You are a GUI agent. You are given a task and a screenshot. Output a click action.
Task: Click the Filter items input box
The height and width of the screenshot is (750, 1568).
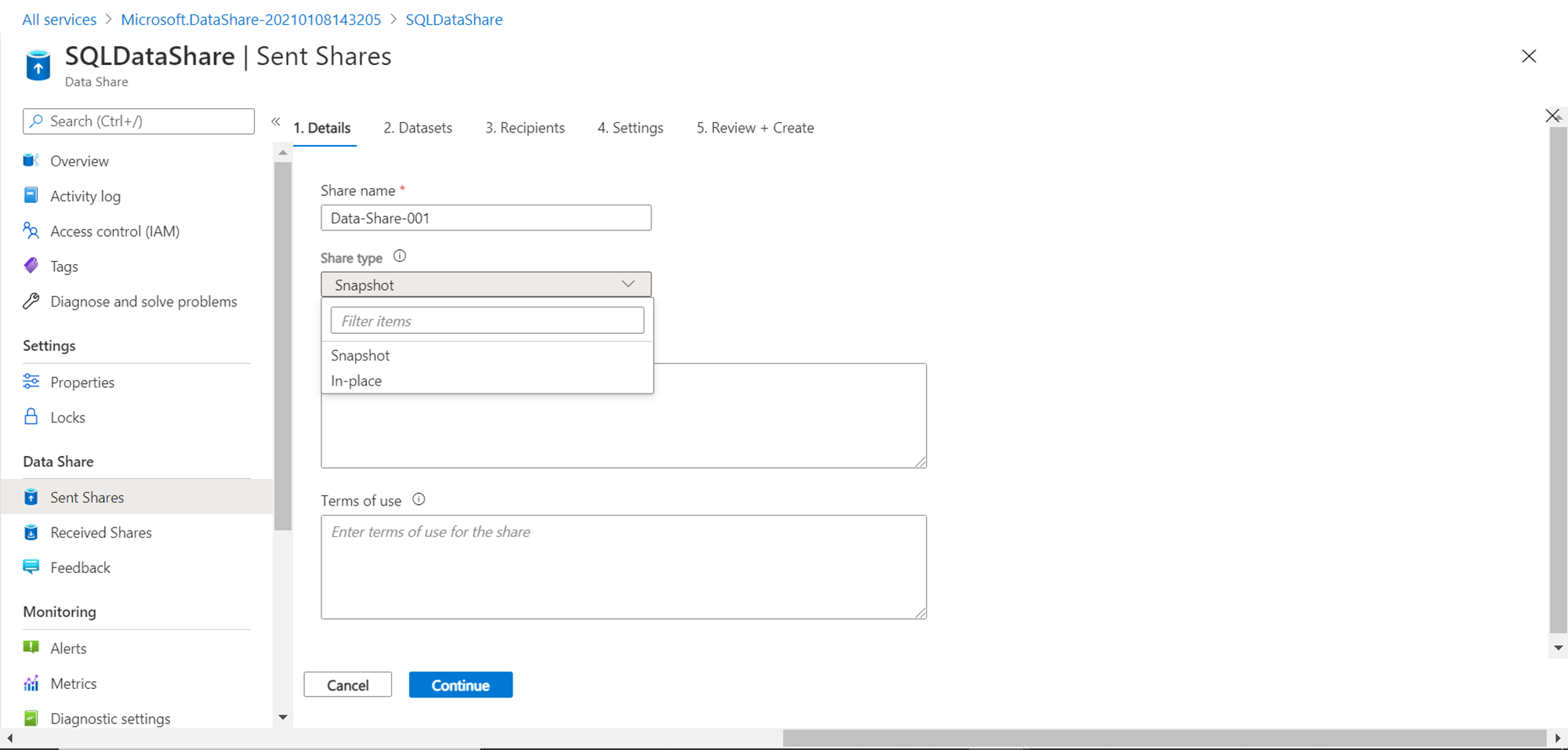488,321
